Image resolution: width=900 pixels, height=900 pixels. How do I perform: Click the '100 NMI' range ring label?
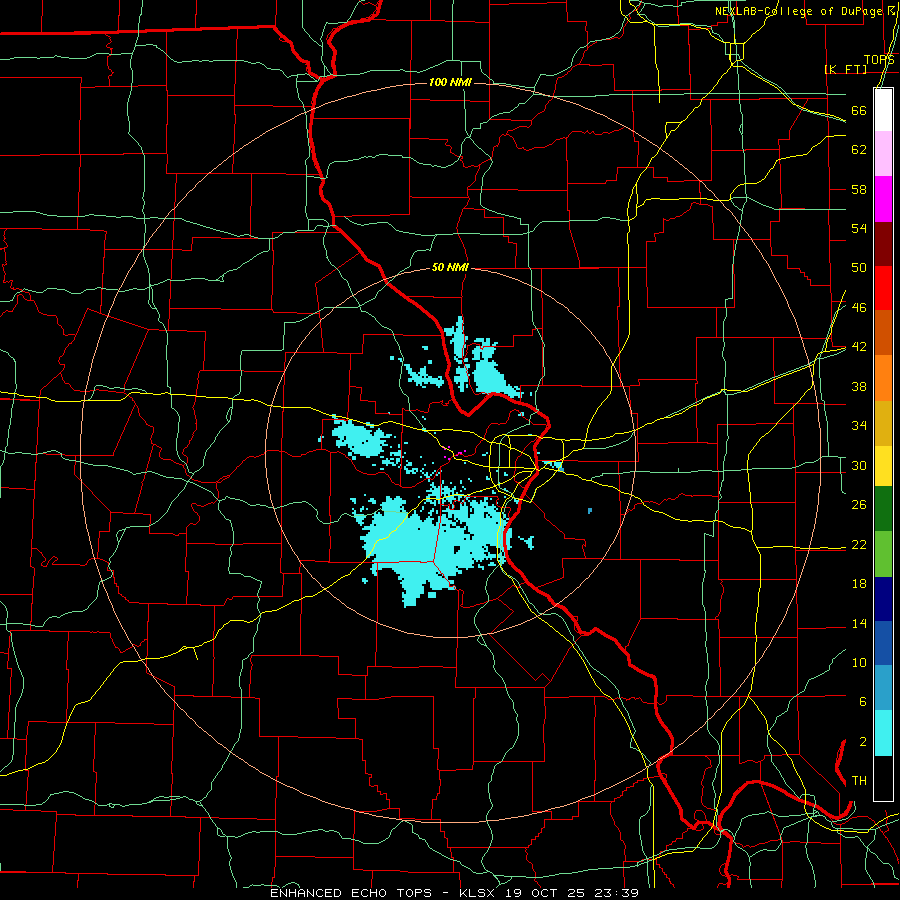(450, 83)
